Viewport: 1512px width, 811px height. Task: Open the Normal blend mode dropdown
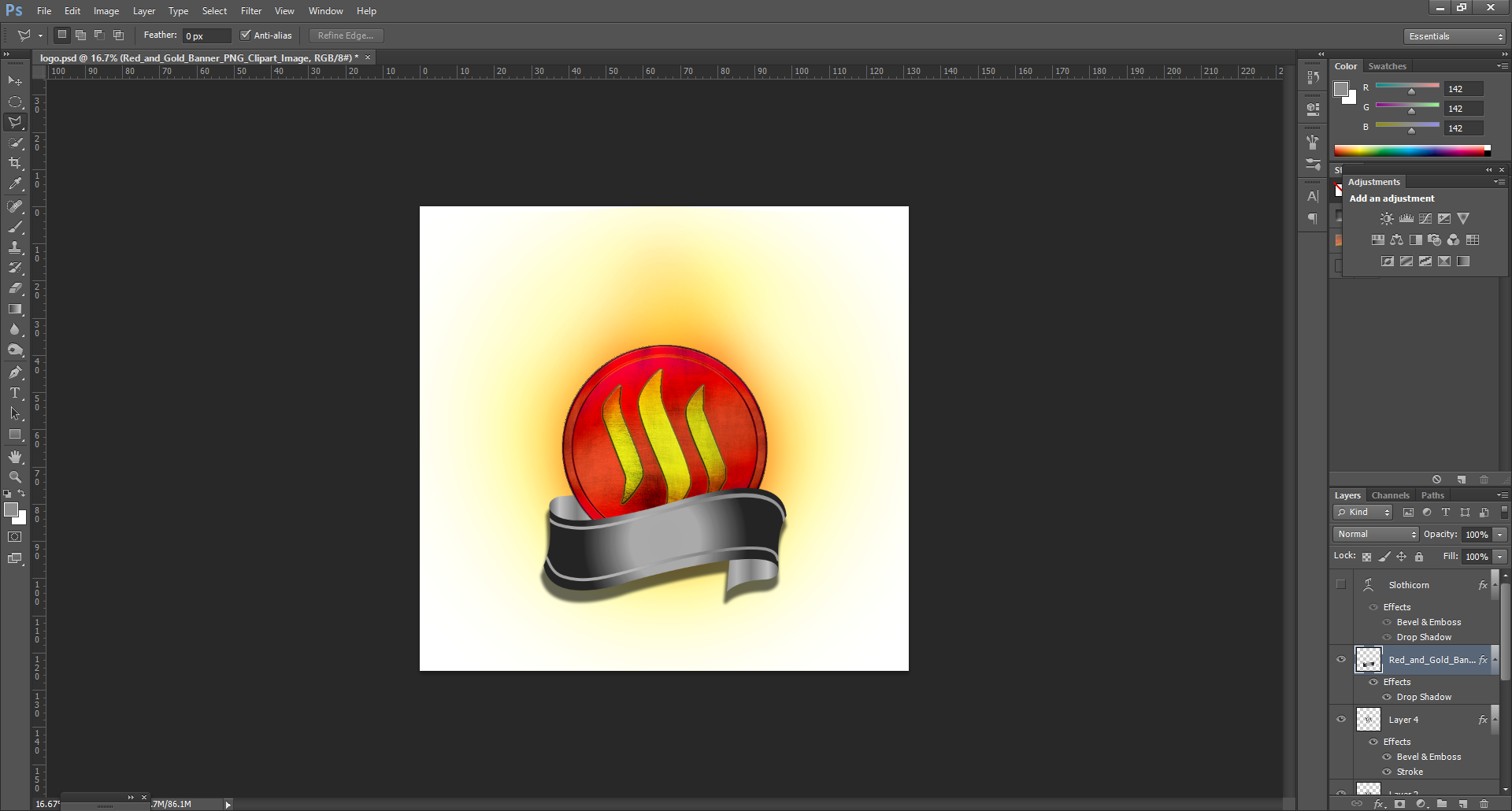(x=1376, y=534)
